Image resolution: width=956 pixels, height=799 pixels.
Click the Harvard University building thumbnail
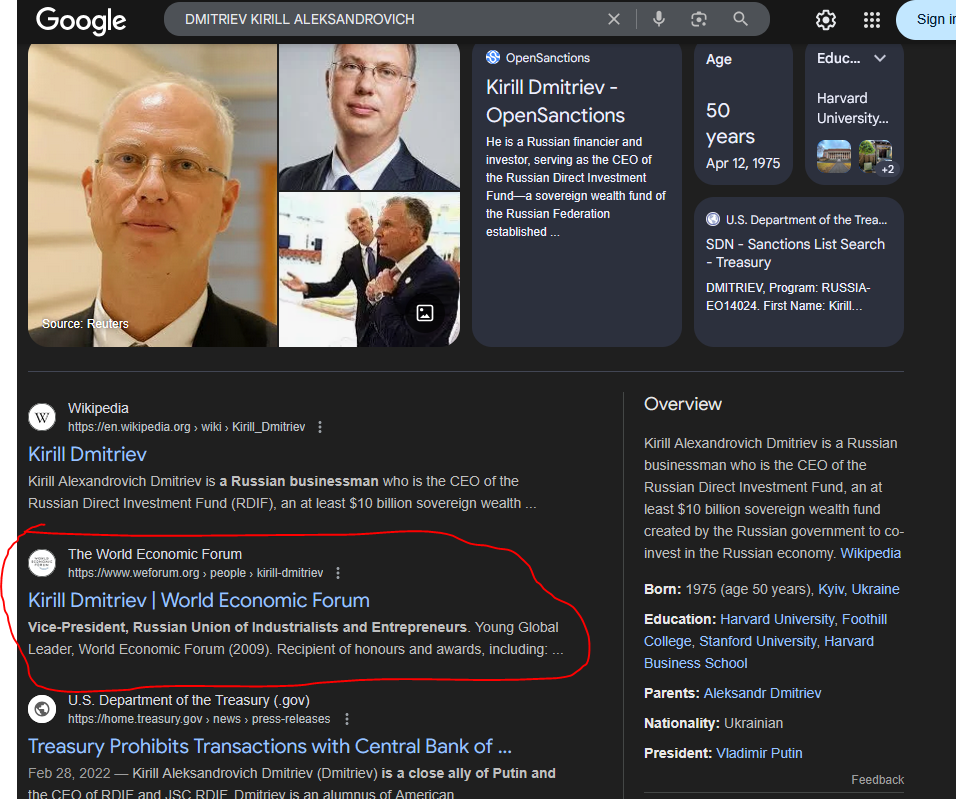(x=833, y=156)
